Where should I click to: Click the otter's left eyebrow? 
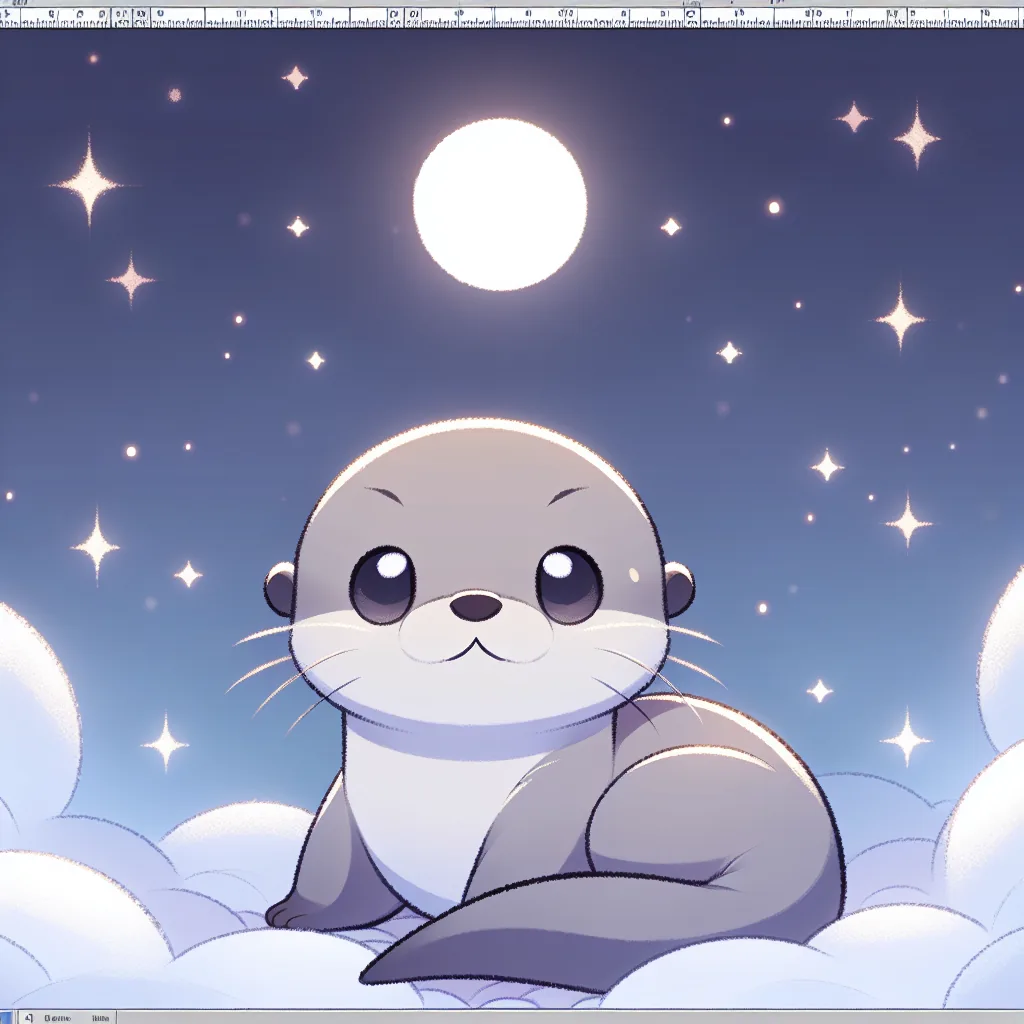click(x=381, y=497)
